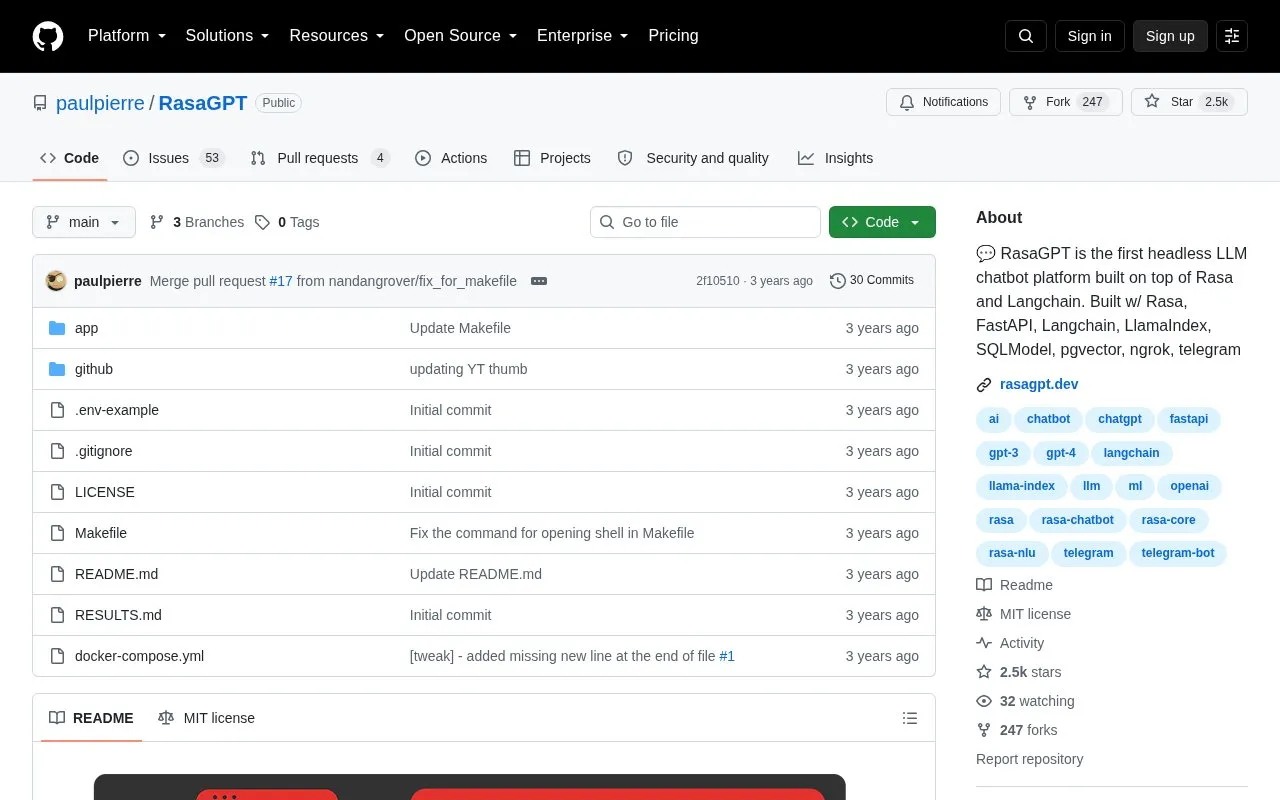Viewport: 1280px width, 800px height.
Task: Open the paulpierre owner link
Action: [x=100, y=103]
